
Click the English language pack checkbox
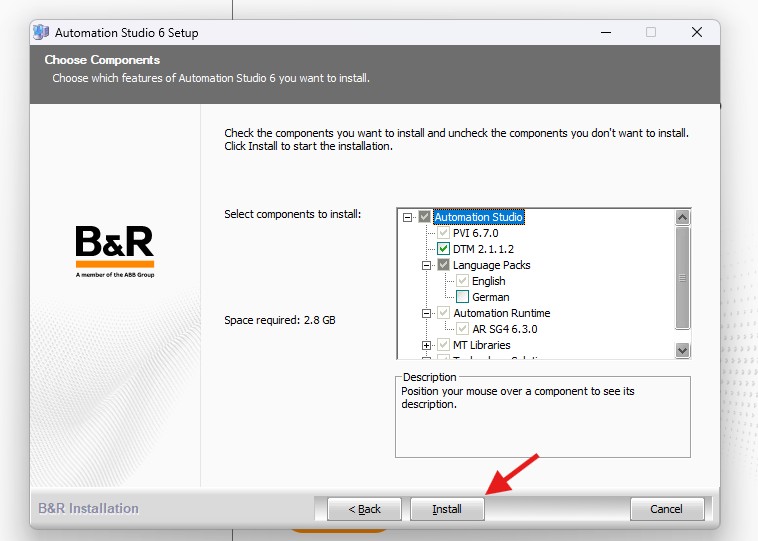click(463, 281)
